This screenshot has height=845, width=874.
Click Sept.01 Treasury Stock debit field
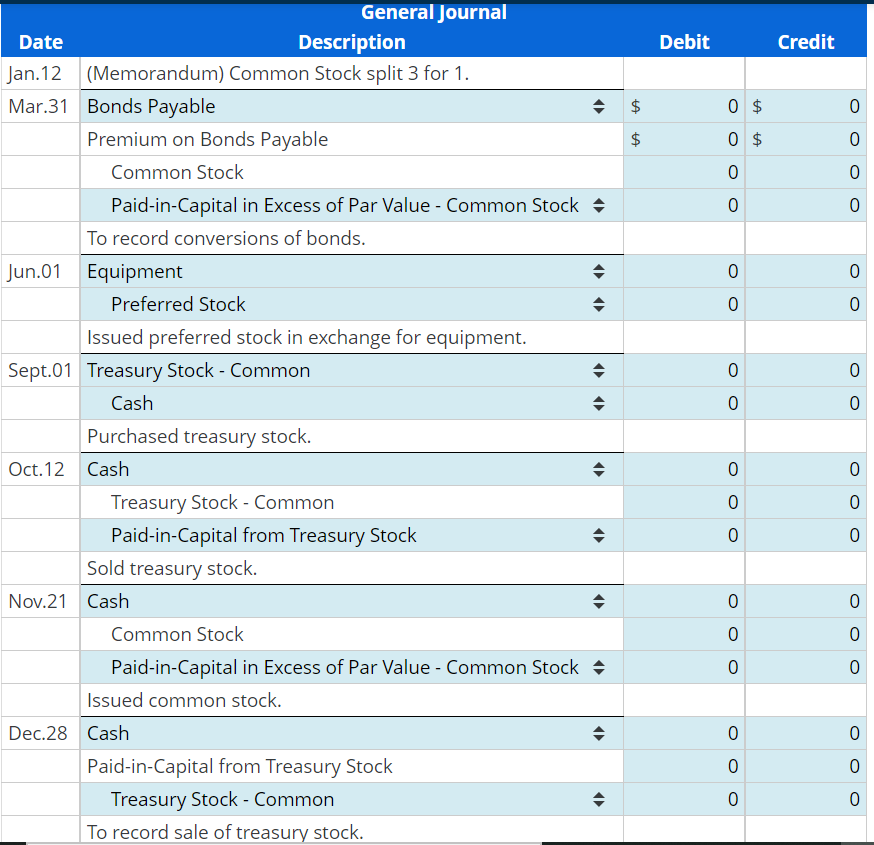pos(684,370)
